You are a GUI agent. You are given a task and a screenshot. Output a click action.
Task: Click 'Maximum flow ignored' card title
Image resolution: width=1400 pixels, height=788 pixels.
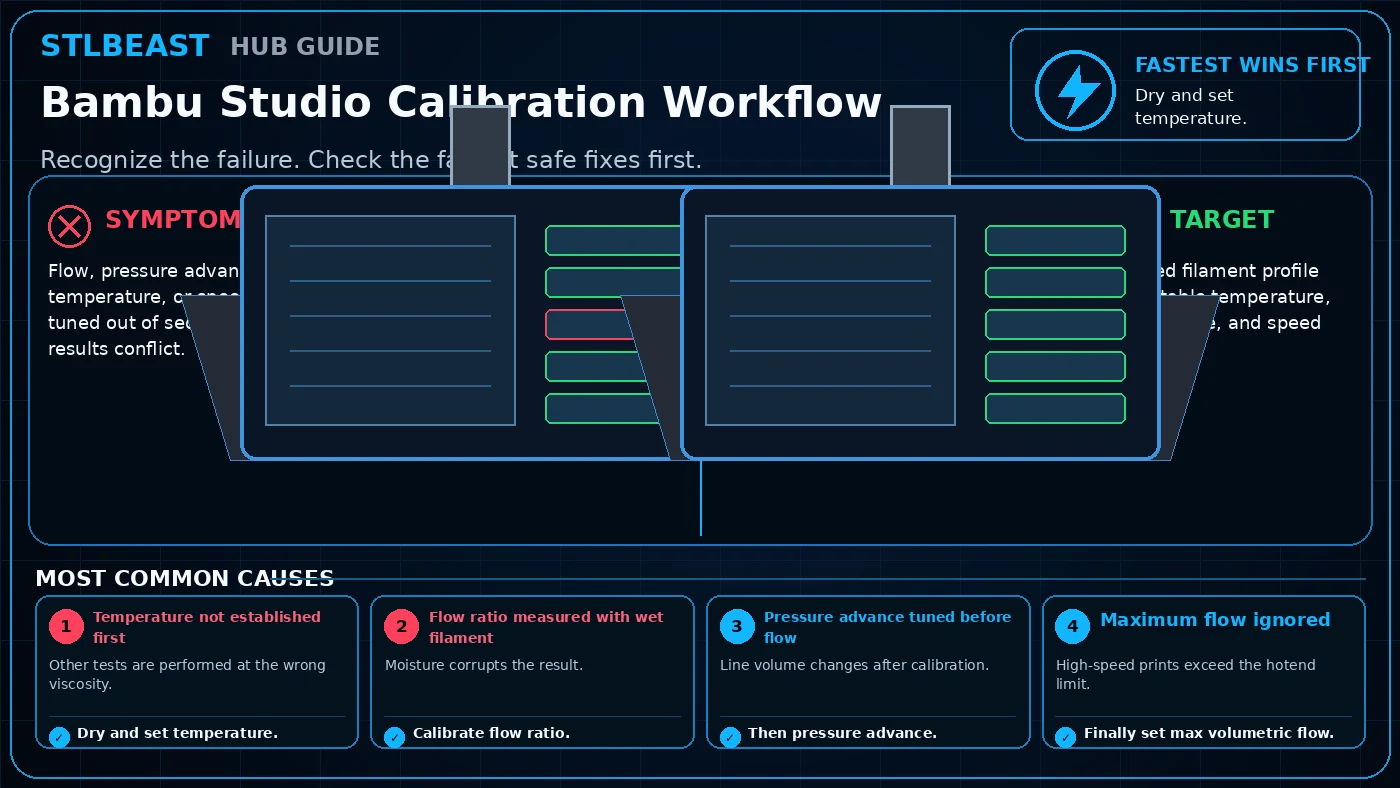pos(1215,620)
